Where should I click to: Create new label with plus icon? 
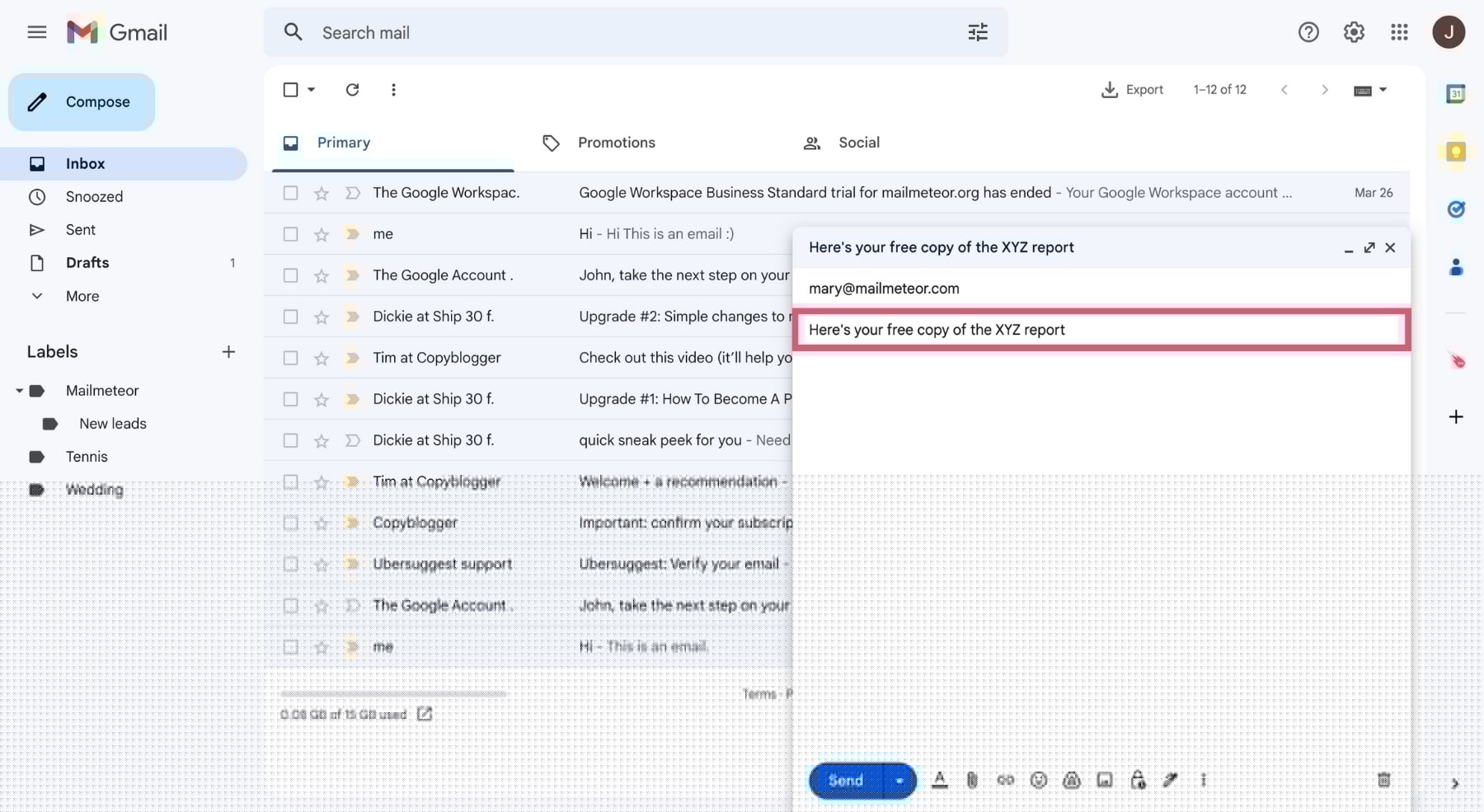pyautogui.click(x=228, y=352)
